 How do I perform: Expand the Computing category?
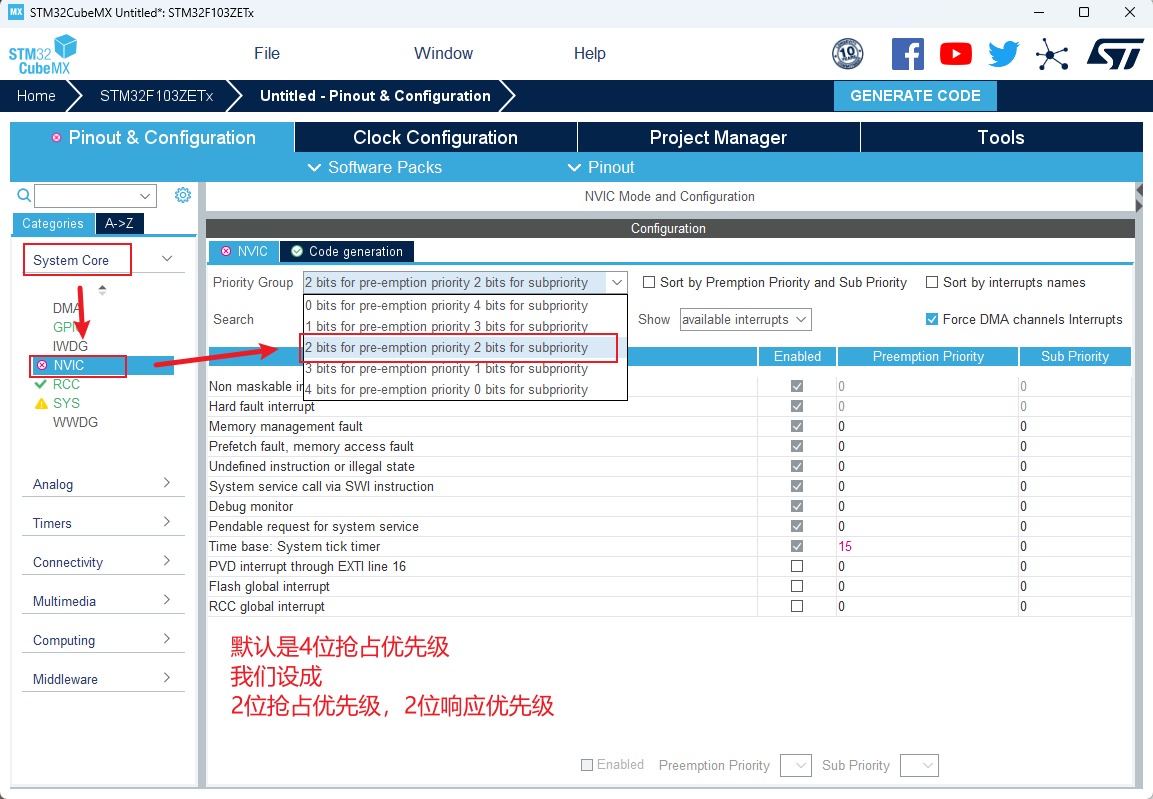point(167,638)
